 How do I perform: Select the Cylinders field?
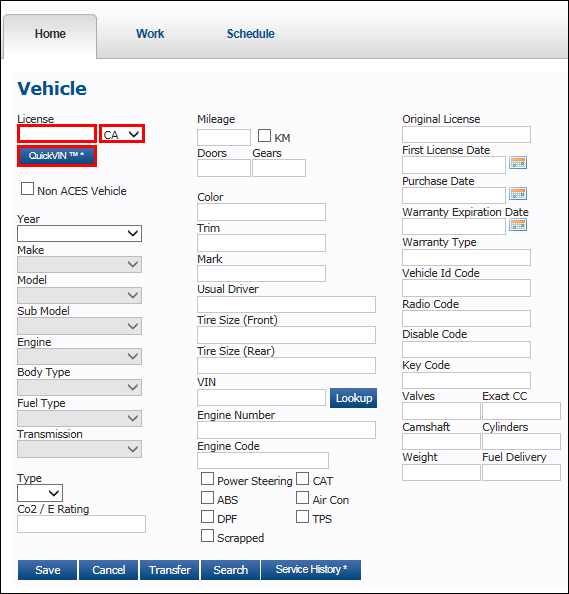click(x=521, y=442)
